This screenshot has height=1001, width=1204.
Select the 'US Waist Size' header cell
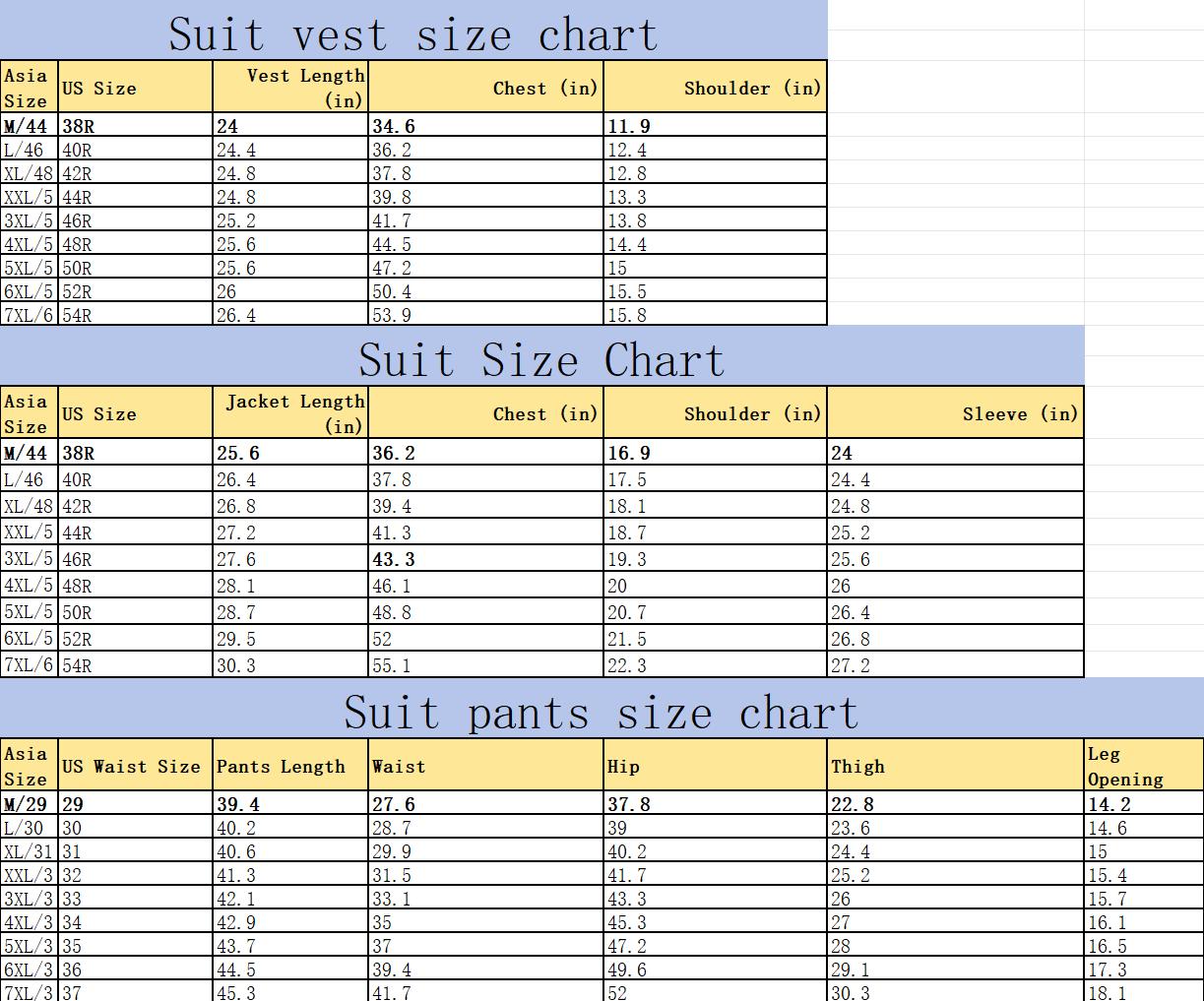point(135,765)
